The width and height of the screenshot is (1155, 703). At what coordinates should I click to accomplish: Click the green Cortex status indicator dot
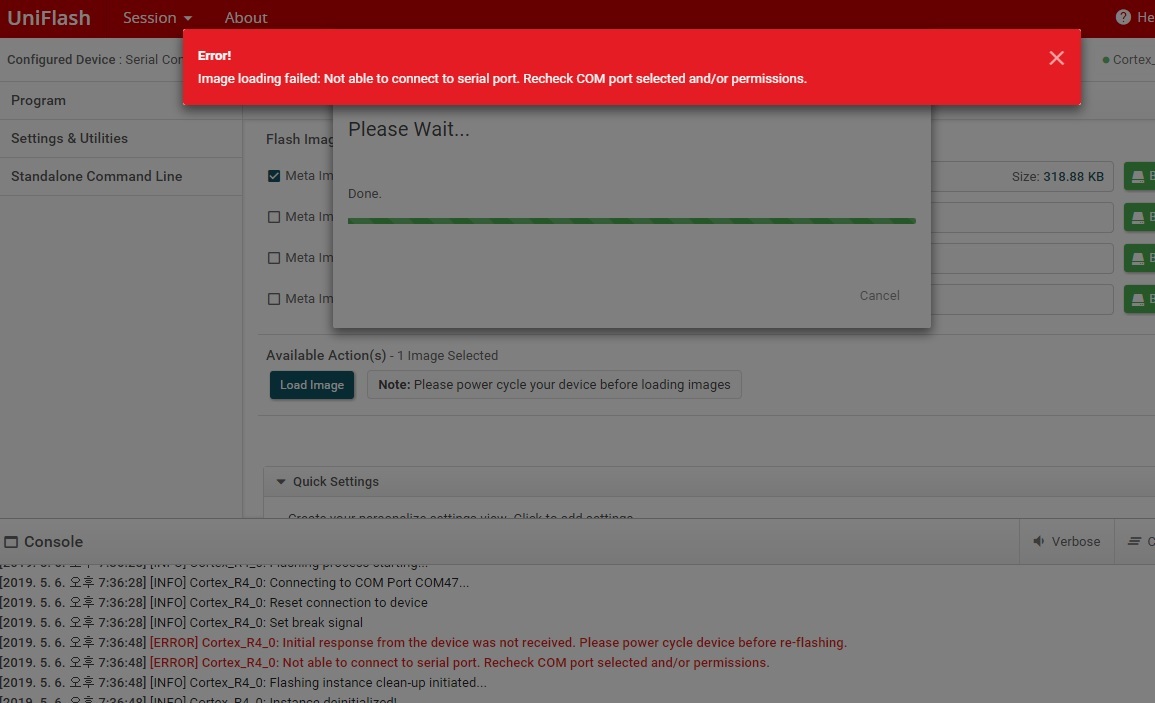click(1106, 60)
